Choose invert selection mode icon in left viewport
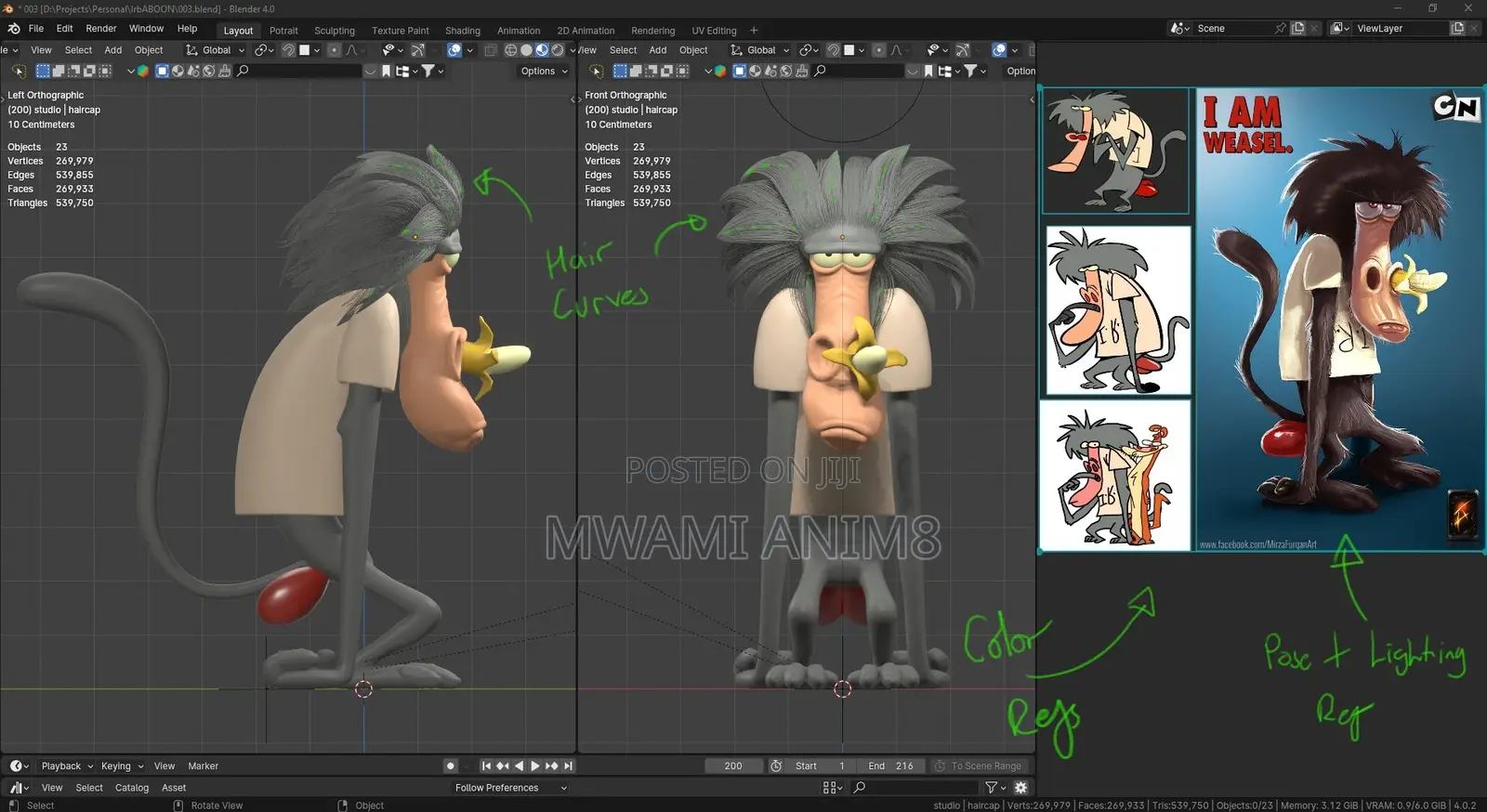 coord(89,71)
